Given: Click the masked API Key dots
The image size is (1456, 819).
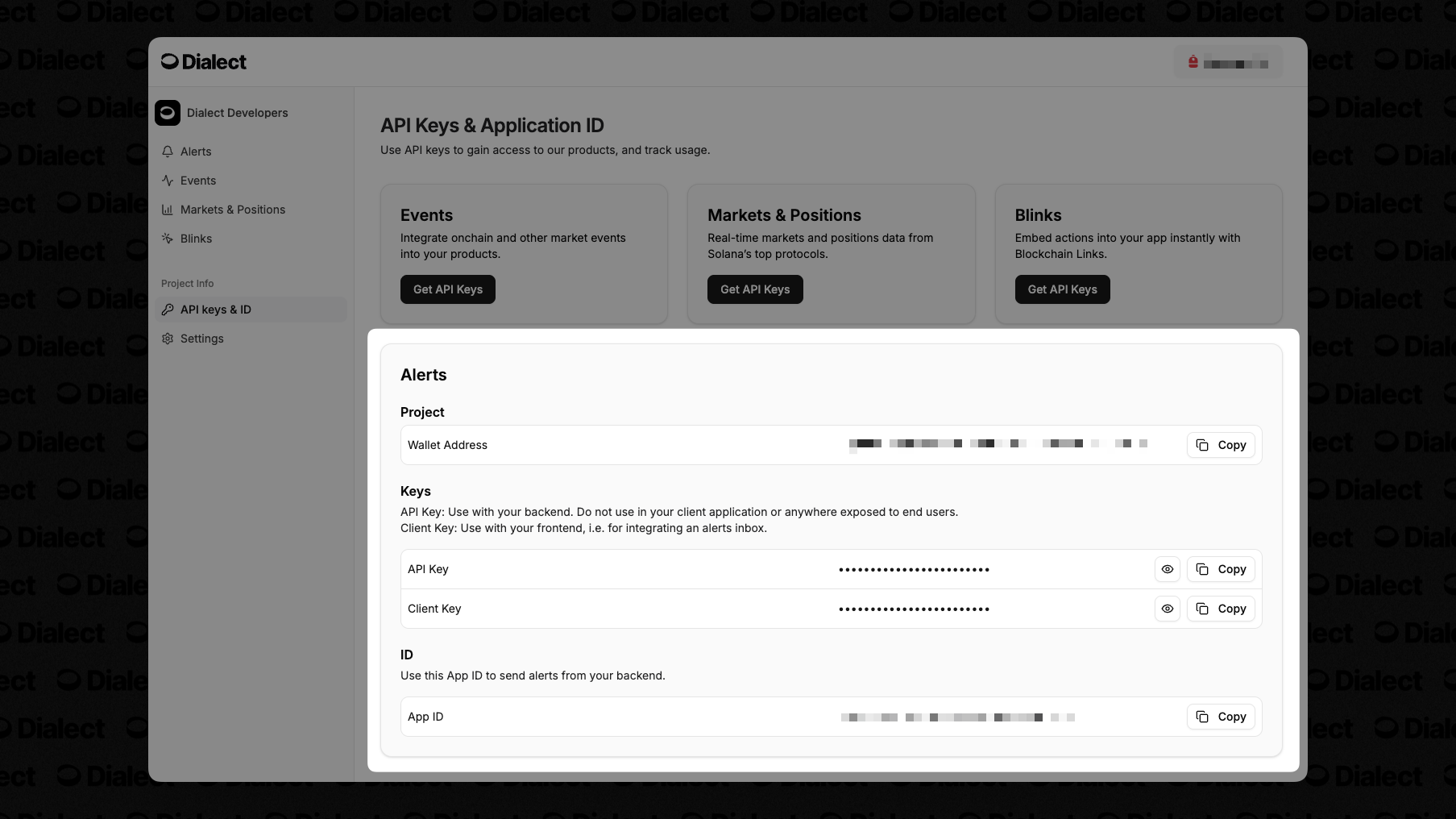Looking at the screenshot, I should 914,570.
